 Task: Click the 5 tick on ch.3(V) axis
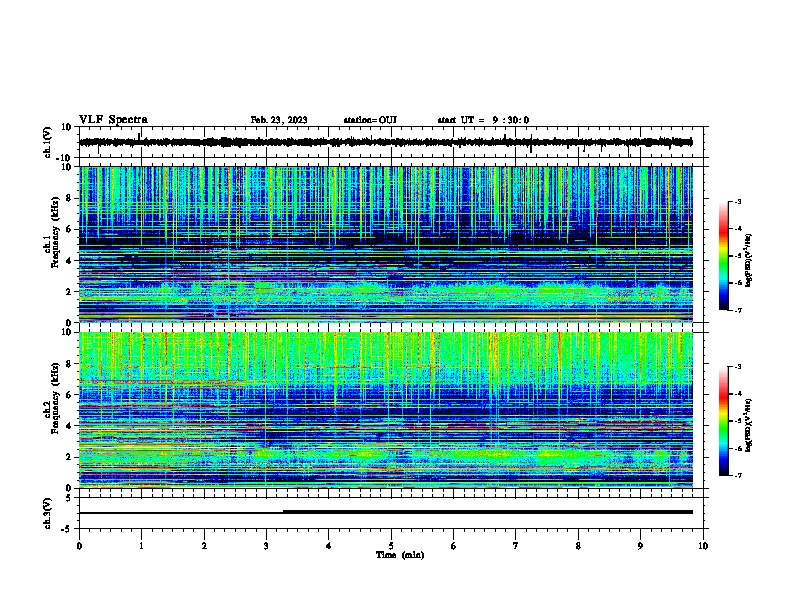pos(70,498)
